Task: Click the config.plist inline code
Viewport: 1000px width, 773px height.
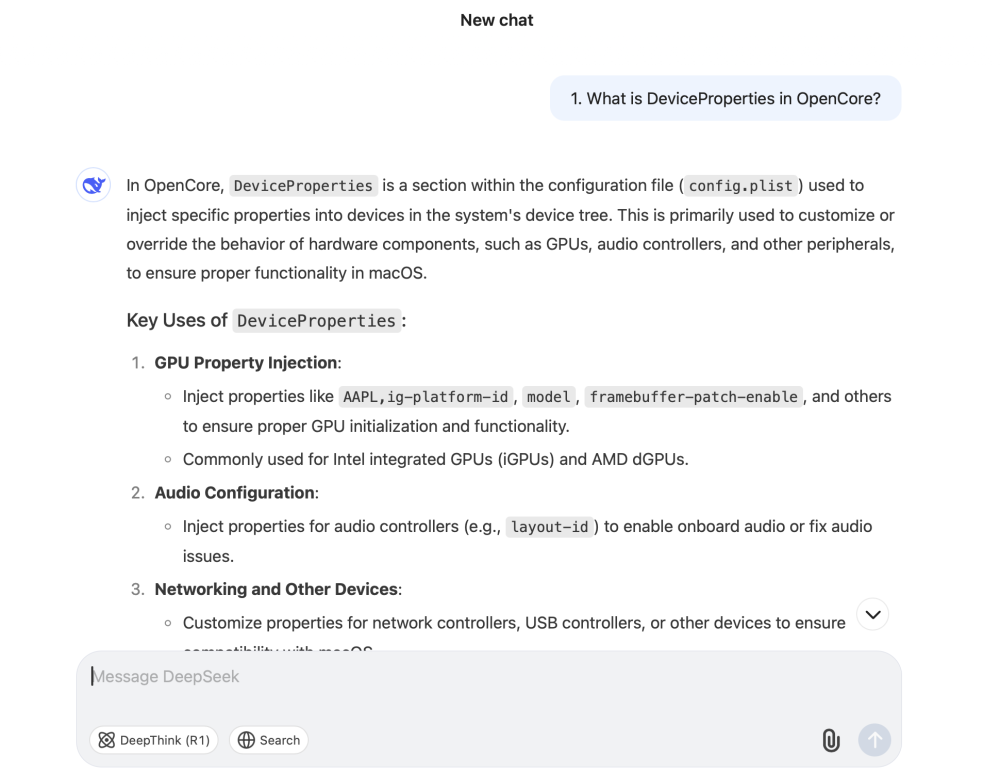Action: point(740,186)
